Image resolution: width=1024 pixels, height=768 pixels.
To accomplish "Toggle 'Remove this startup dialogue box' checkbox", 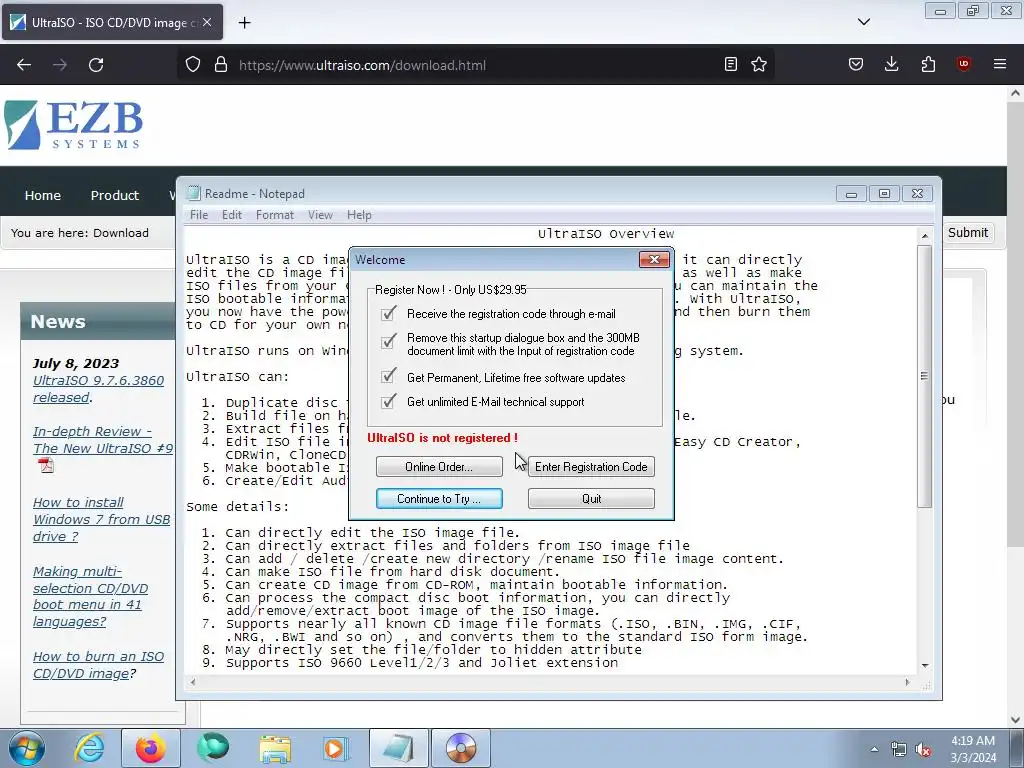I will 389,341.
